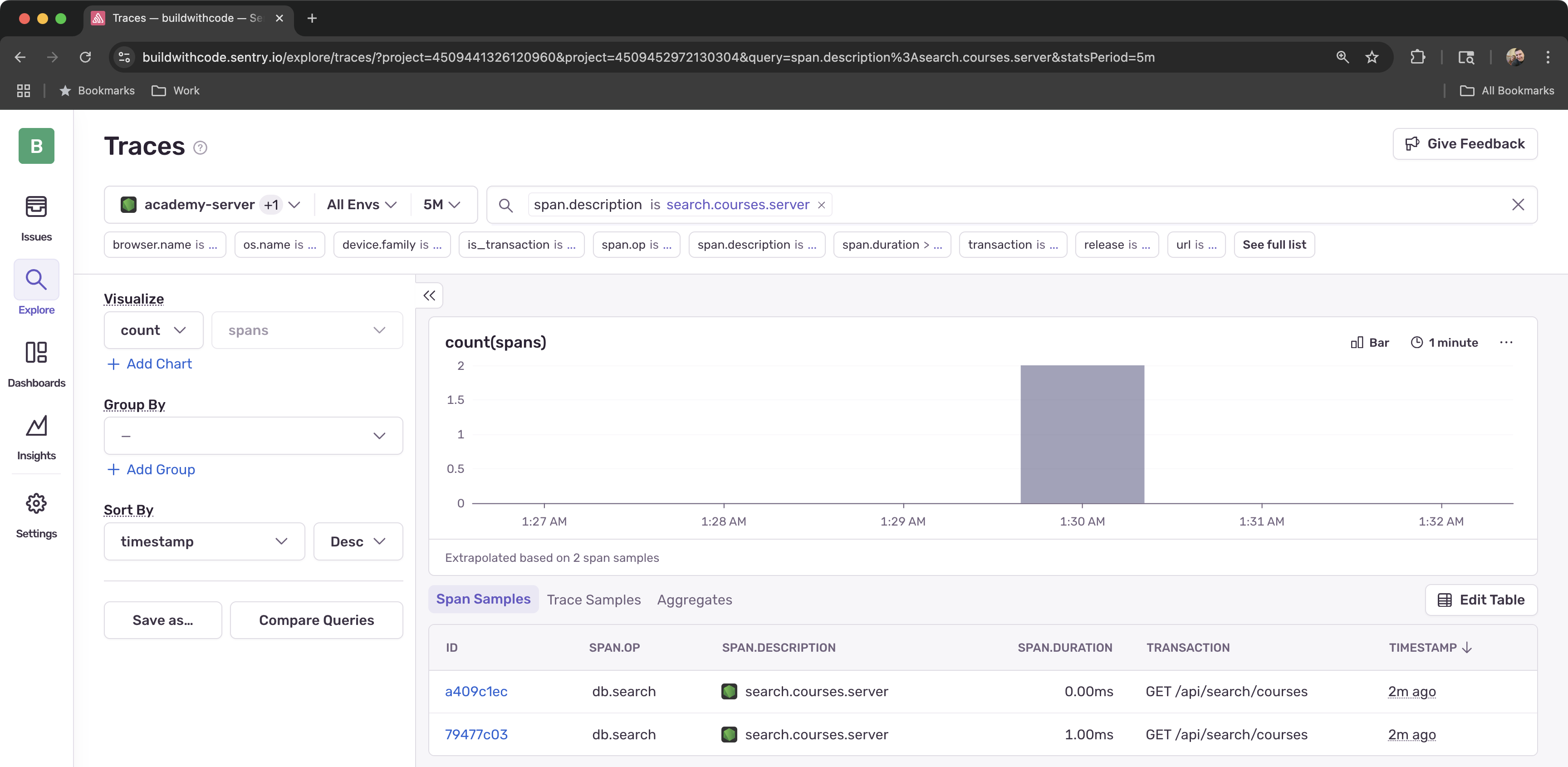This screenshot has height=767, width=1568.
Task: Add the os.name is filter suggestion
Action: [x=279, y=245]
